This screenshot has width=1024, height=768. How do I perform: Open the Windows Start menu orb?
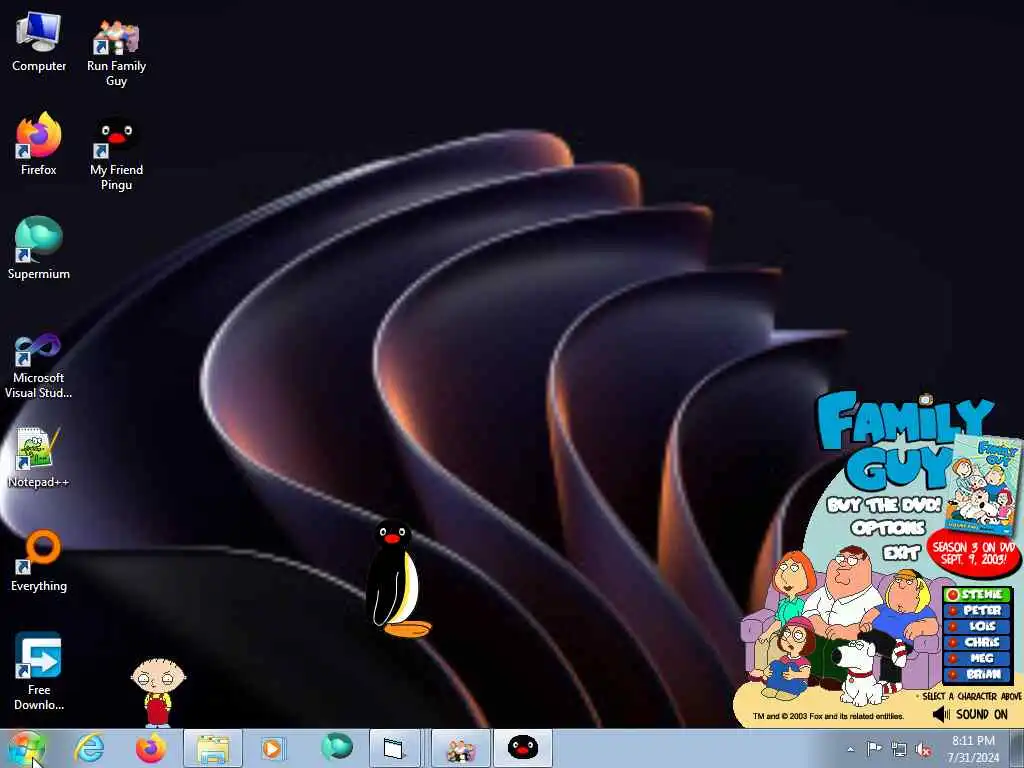25,748
